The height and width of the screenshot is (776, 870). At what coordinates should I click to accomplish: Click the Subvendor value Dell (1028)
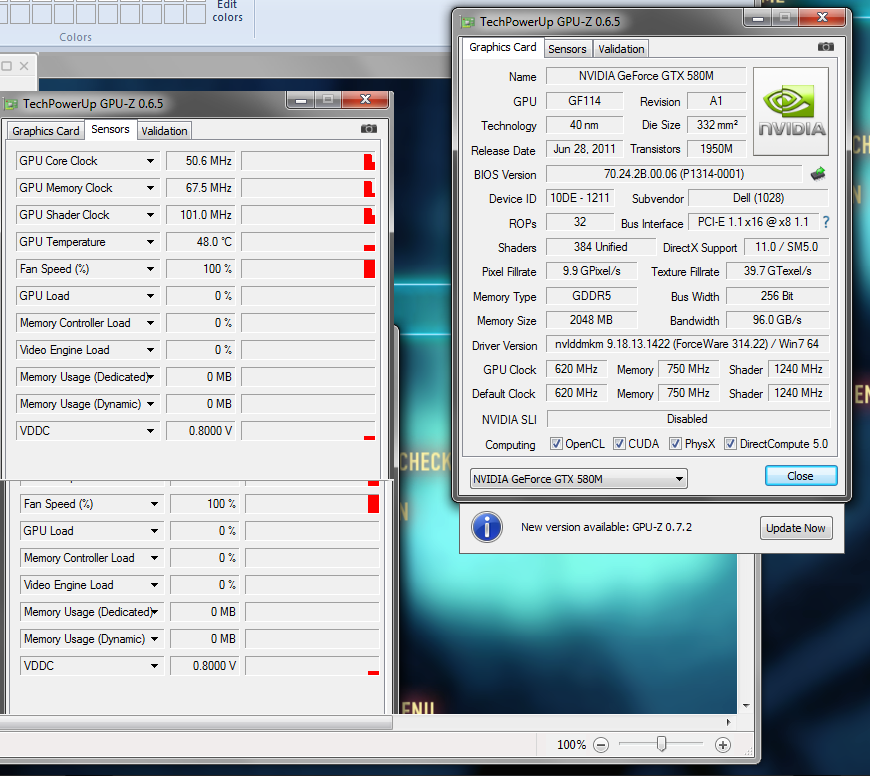point(758,198)
